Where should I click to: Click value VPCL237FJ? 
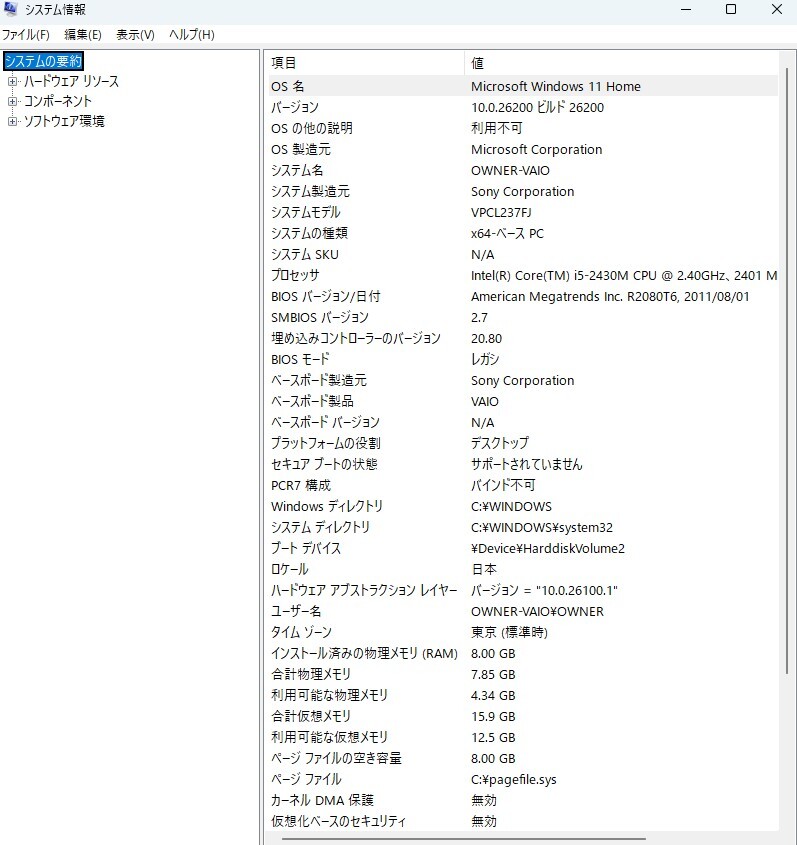pyautogui.click(x=501, y=212)
